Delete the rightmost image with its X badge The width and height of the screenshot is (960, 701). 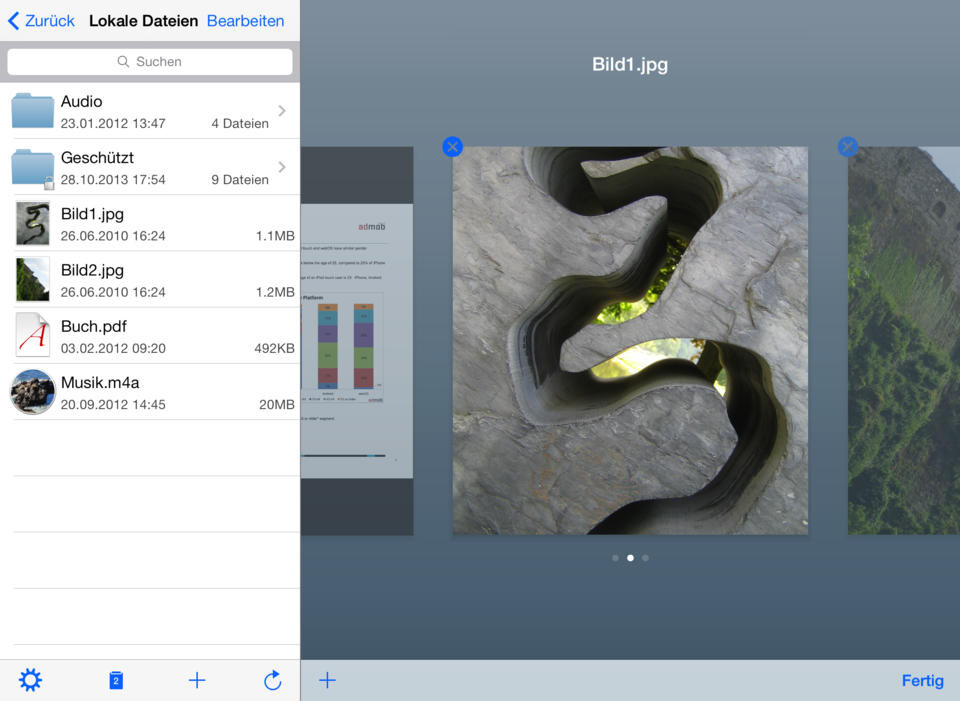(847, 146)
